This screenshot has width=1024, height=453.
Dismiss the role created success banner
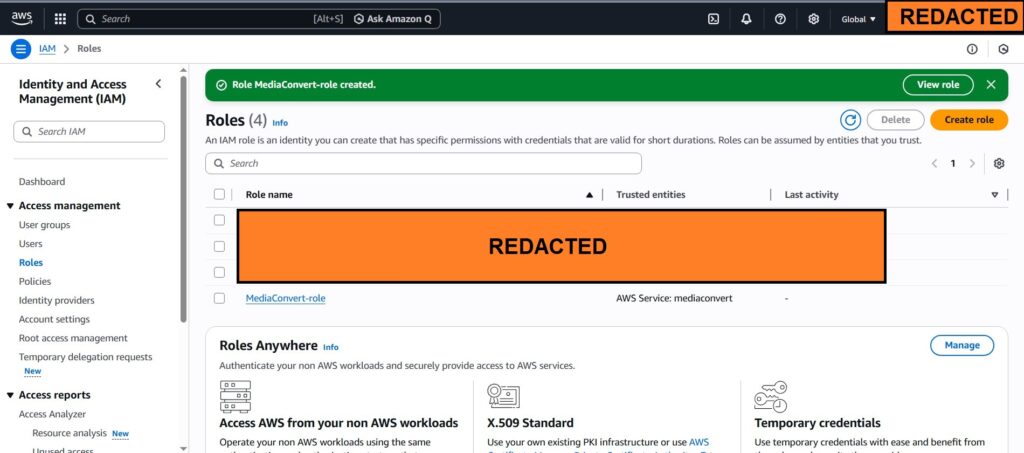click(x=990, y=85)
